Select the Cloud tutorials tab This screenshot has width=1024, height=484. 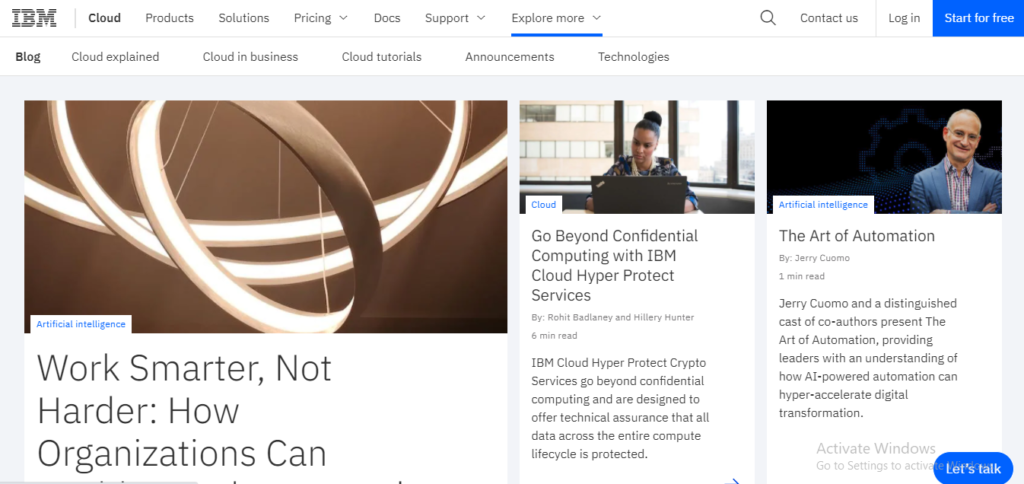[x=381, y=57]
